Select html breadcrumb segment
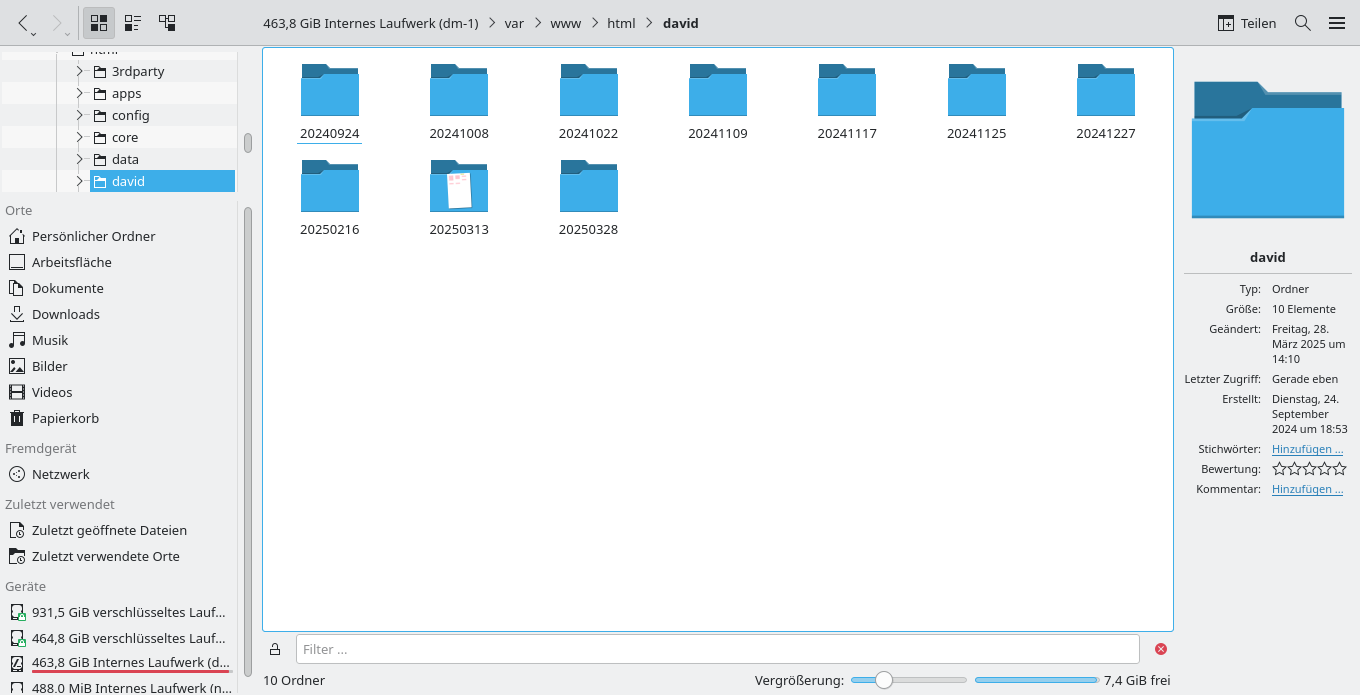Image resolution: width=1360 pixels, height=695 pixels. tap(621, 23)
